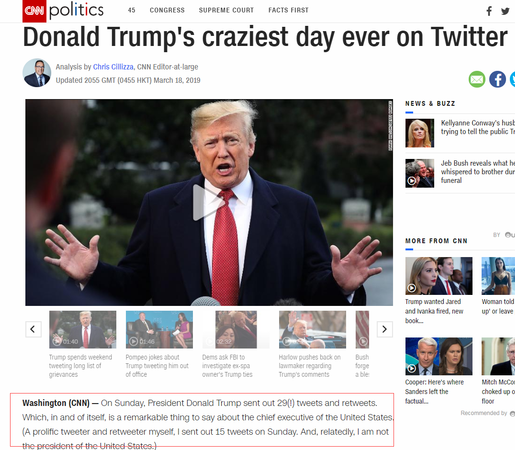The height and width of the screenshot is (450, 515).
Task: Open Chris Cillizza author link
Action: pyautogui.click(x=113, y=67)
